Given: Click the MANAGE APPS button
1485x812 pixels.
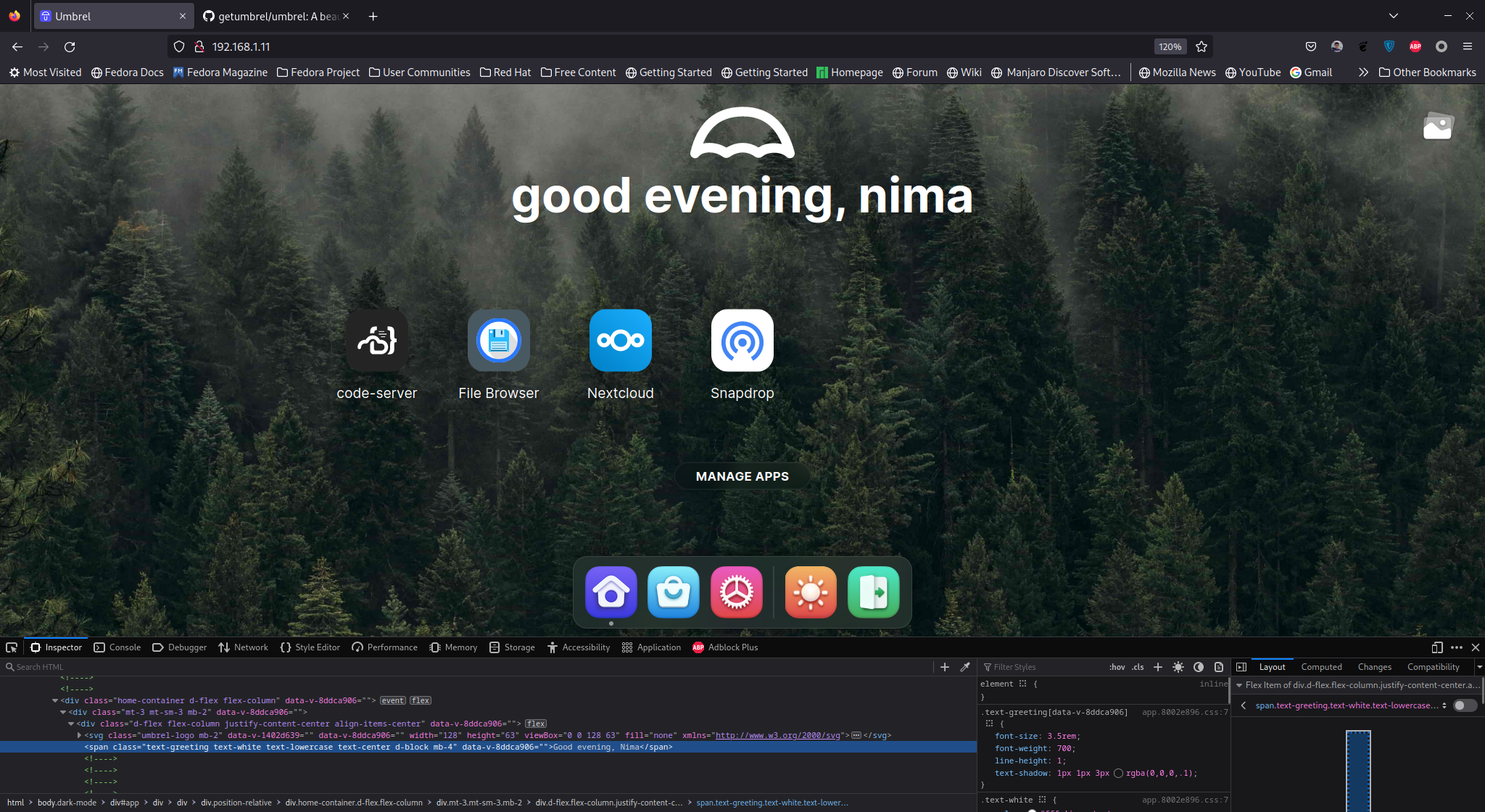Looking at the screenshot, I should [742, 476].
